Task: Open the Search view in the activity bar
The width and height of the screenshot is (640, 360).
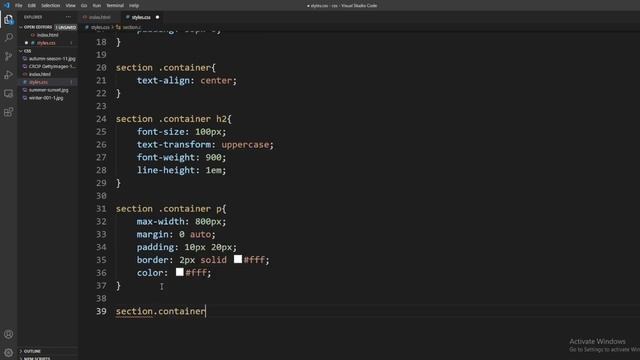Action: [8, 38]
